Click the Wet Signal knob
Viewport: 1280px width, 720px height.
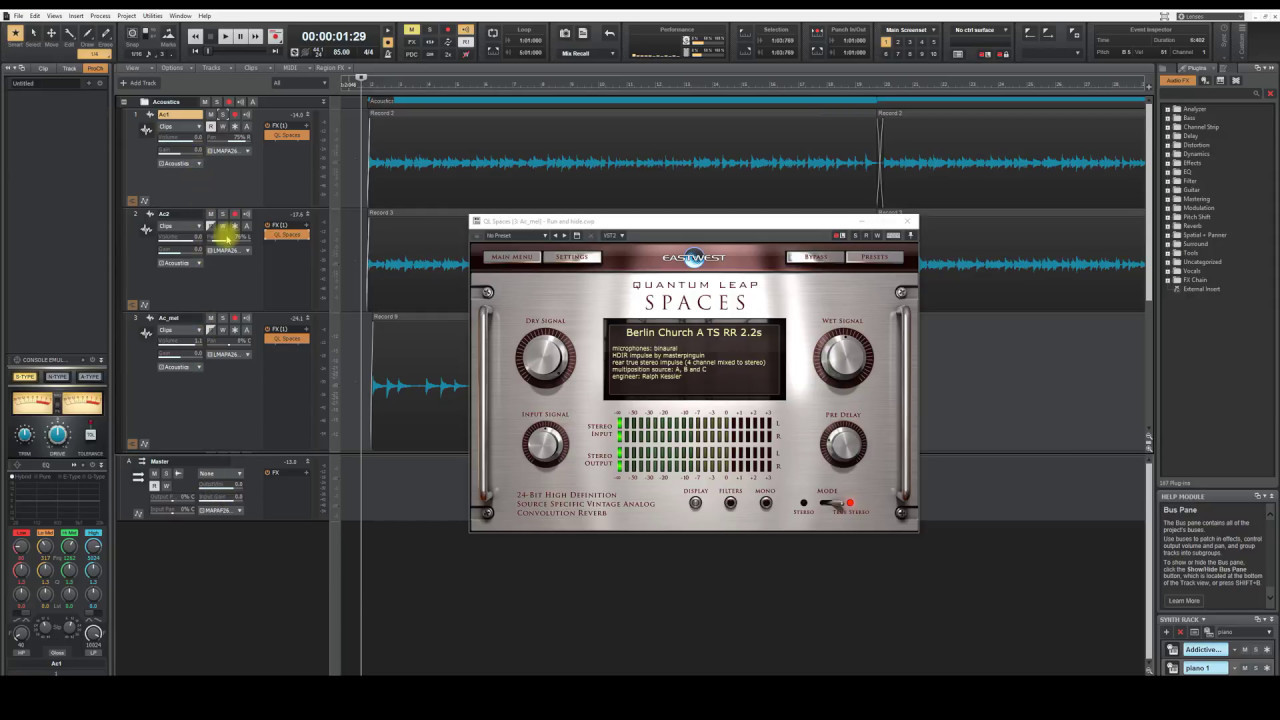pos(843,357)
